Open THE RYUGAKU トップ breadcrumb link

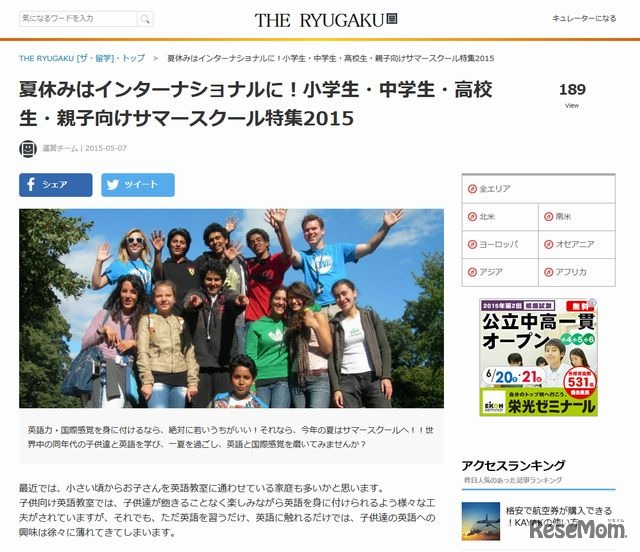[82, 58]
